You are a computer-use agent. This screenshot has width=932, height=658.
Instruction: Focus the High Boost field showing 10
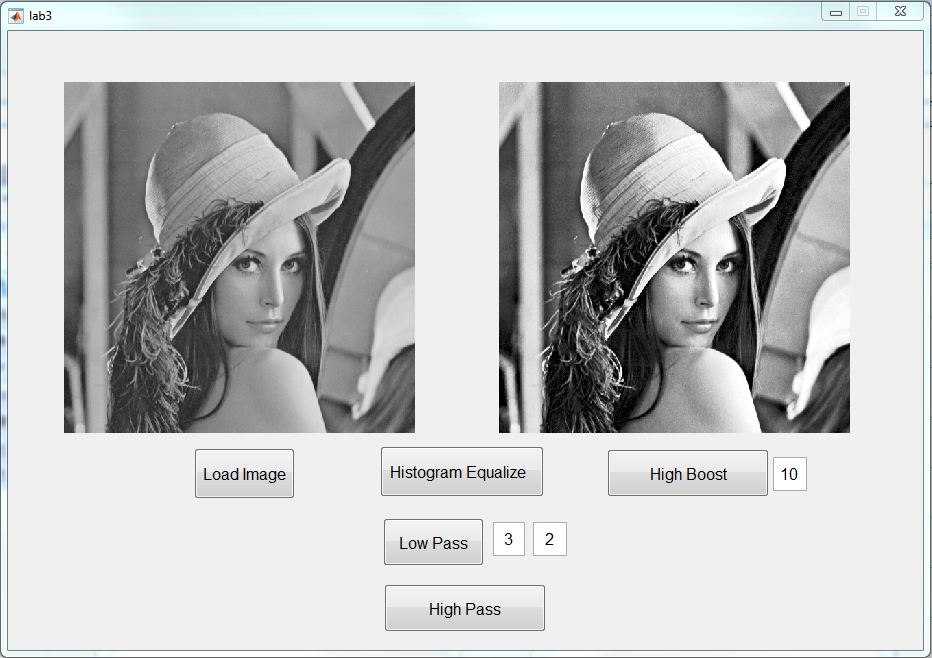point(789,474)
